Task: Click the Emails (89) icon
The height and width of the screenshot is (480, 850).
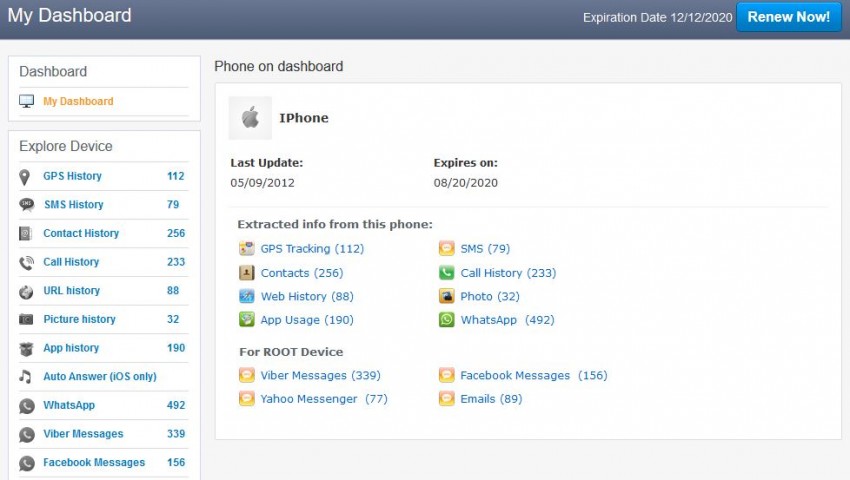Action: tap(446, 399)
